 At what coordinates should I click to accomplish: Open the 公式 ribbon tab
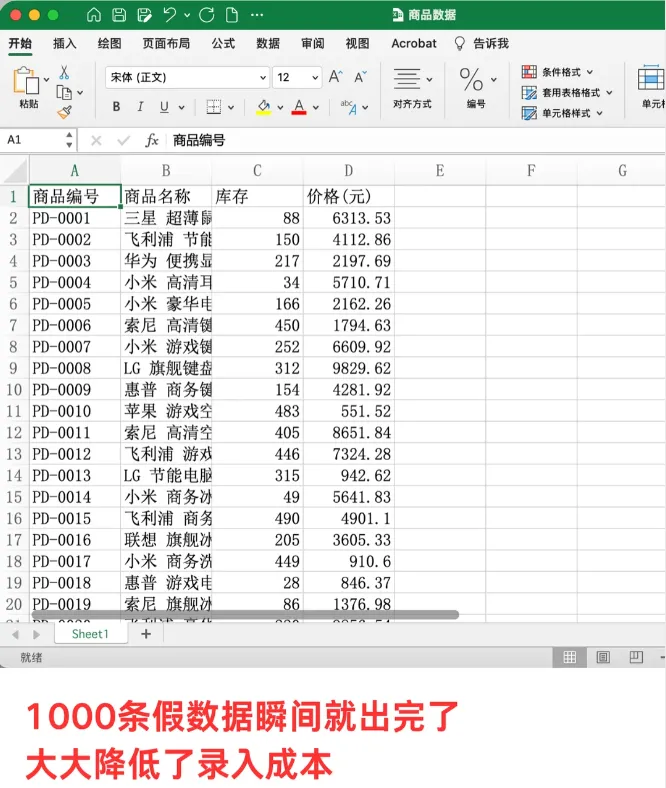[x=223, y=44]
